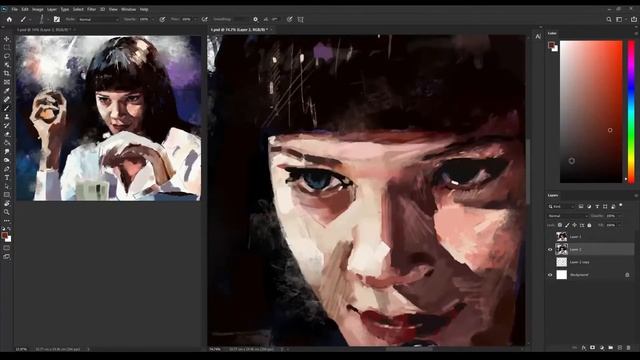Click the search icon at top right

click(x=609, y=19)
